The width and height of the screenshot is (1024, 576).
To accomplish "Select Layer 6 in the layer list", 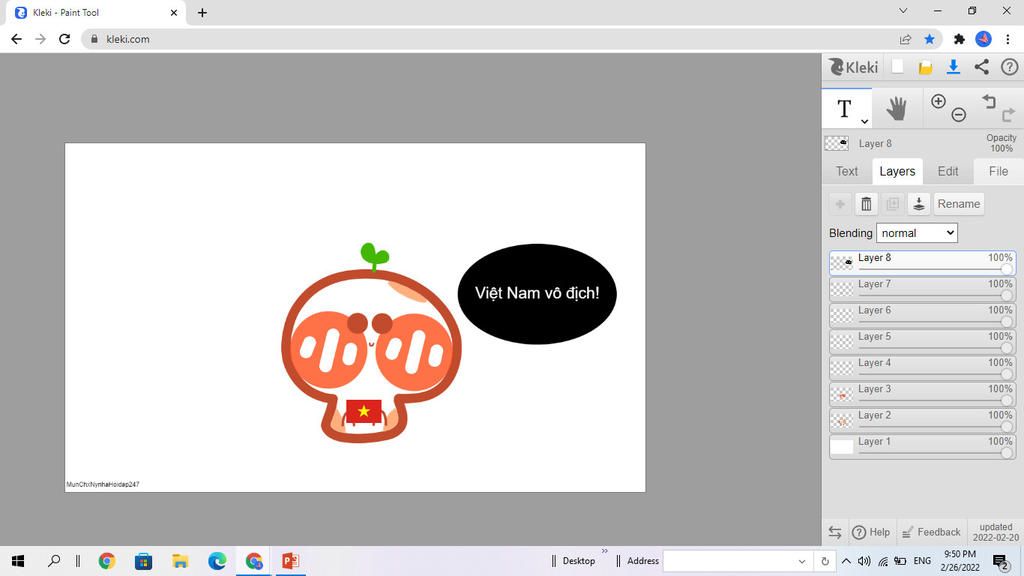I will coord(923,315).
